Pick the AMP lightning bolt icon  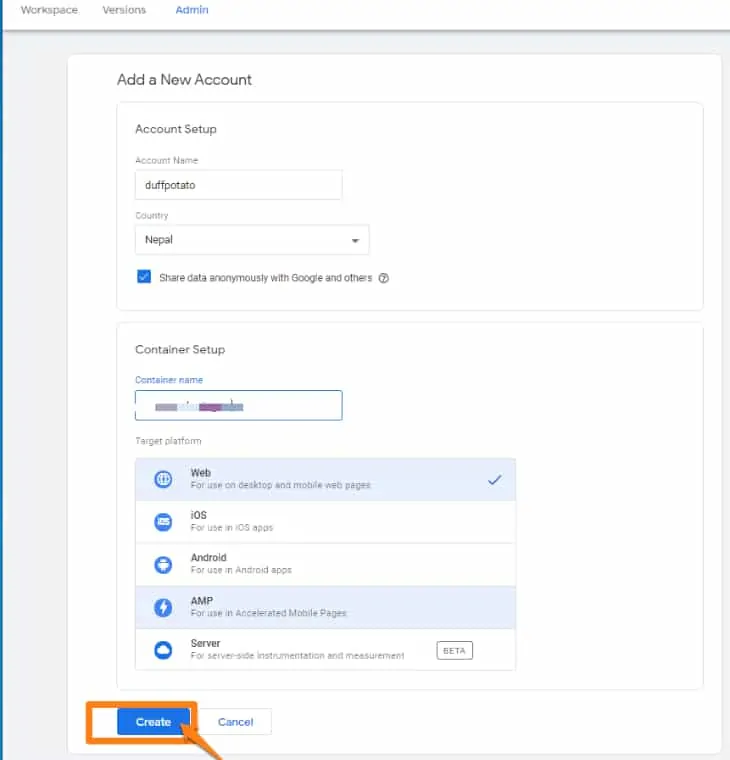(x=163, y=607)
